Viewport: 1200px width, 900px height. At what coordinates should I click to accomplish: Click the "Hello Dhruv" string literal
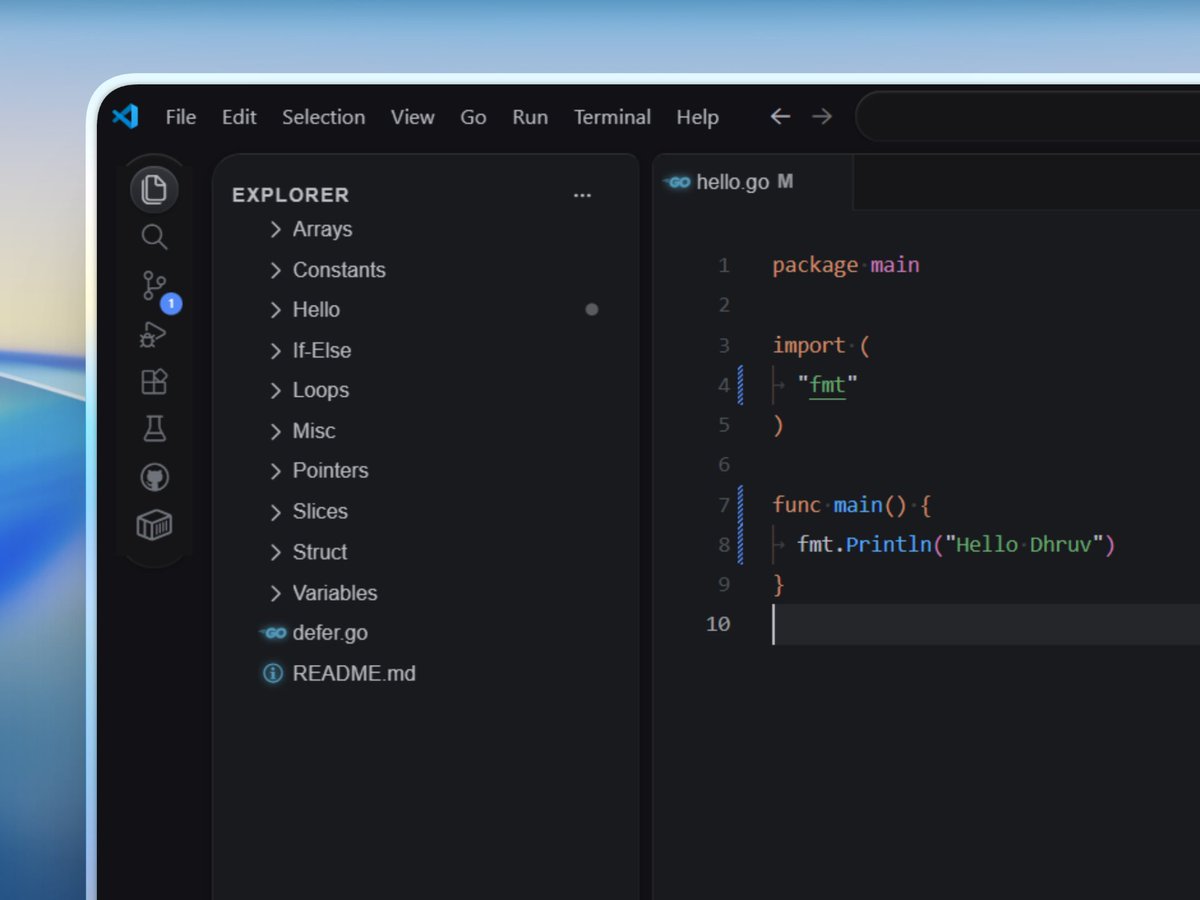(1023, 545)
